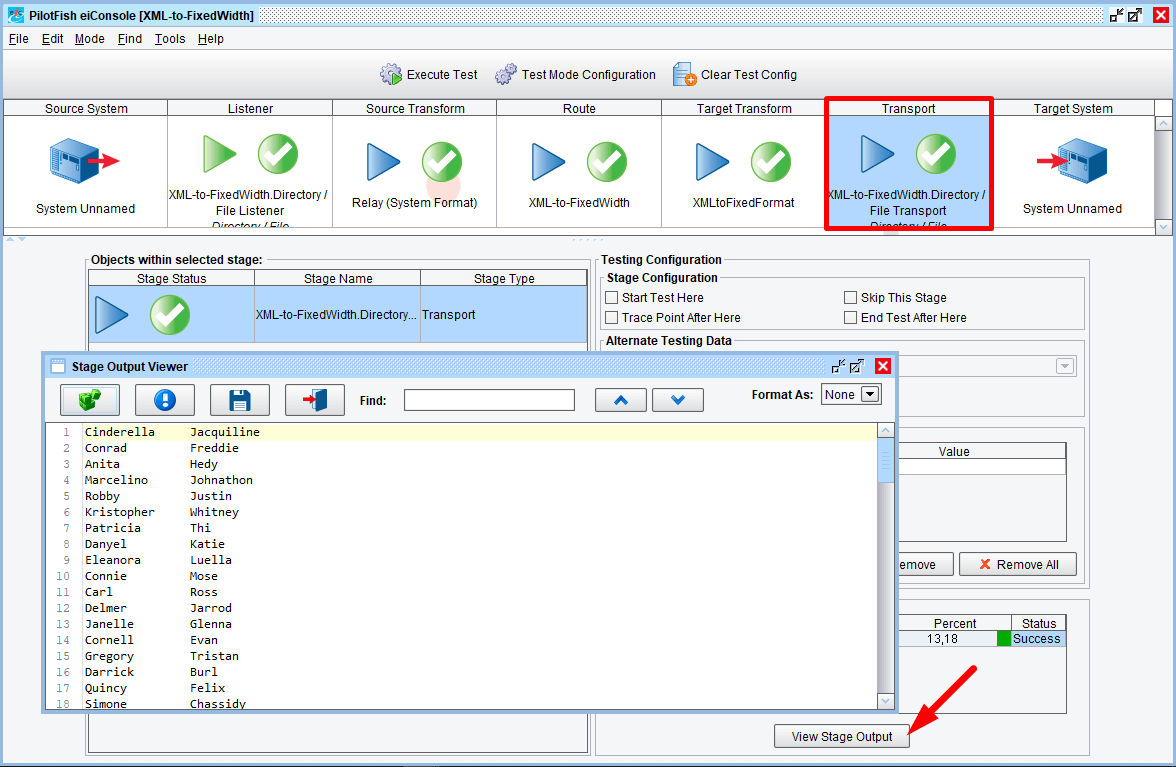The height and width of the screenshot is (767, 1176).
Task: Click the Execute Test gear icon
Action: [391, 74]
